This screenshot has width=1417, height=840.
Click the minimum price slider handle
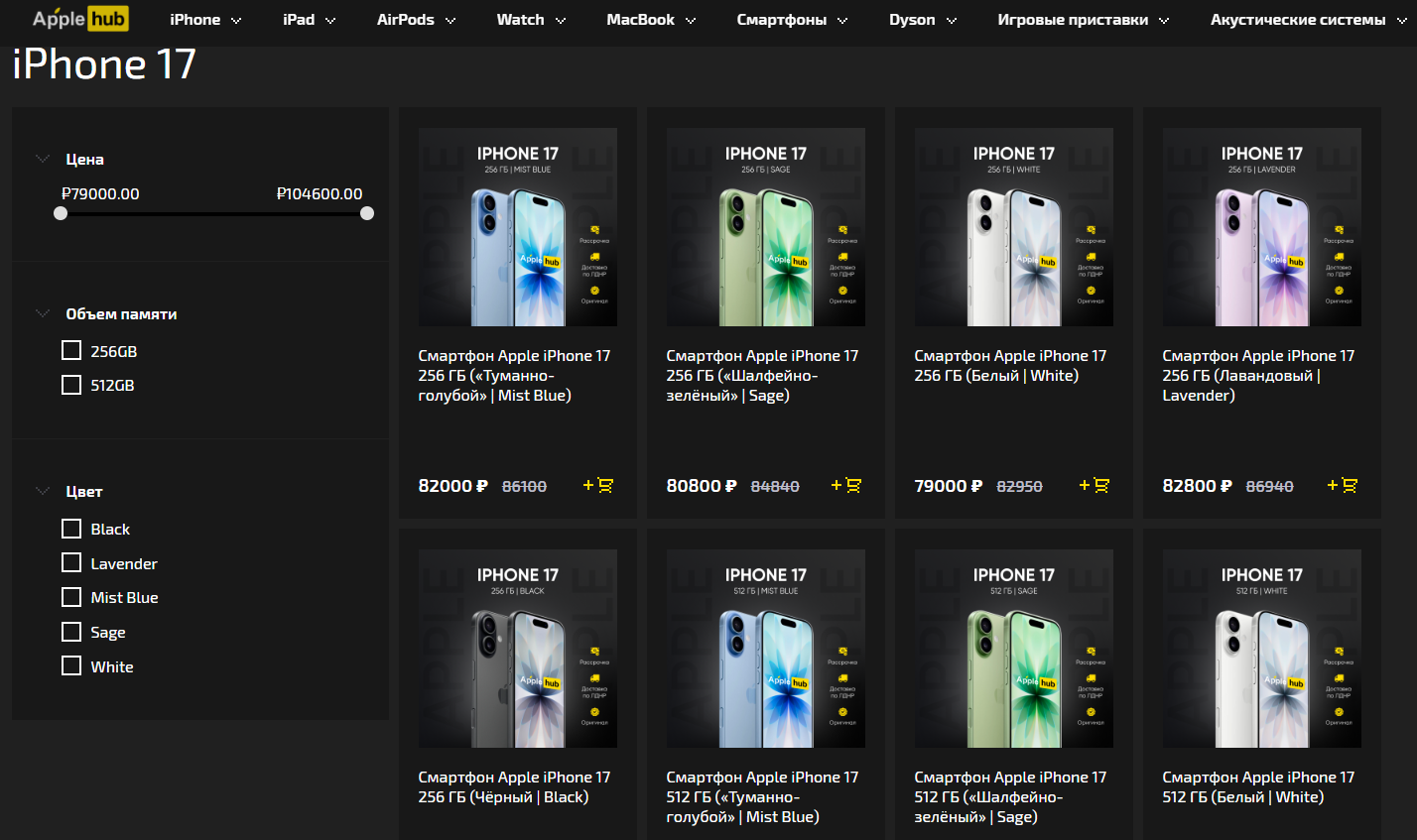[x=61, y=213]
